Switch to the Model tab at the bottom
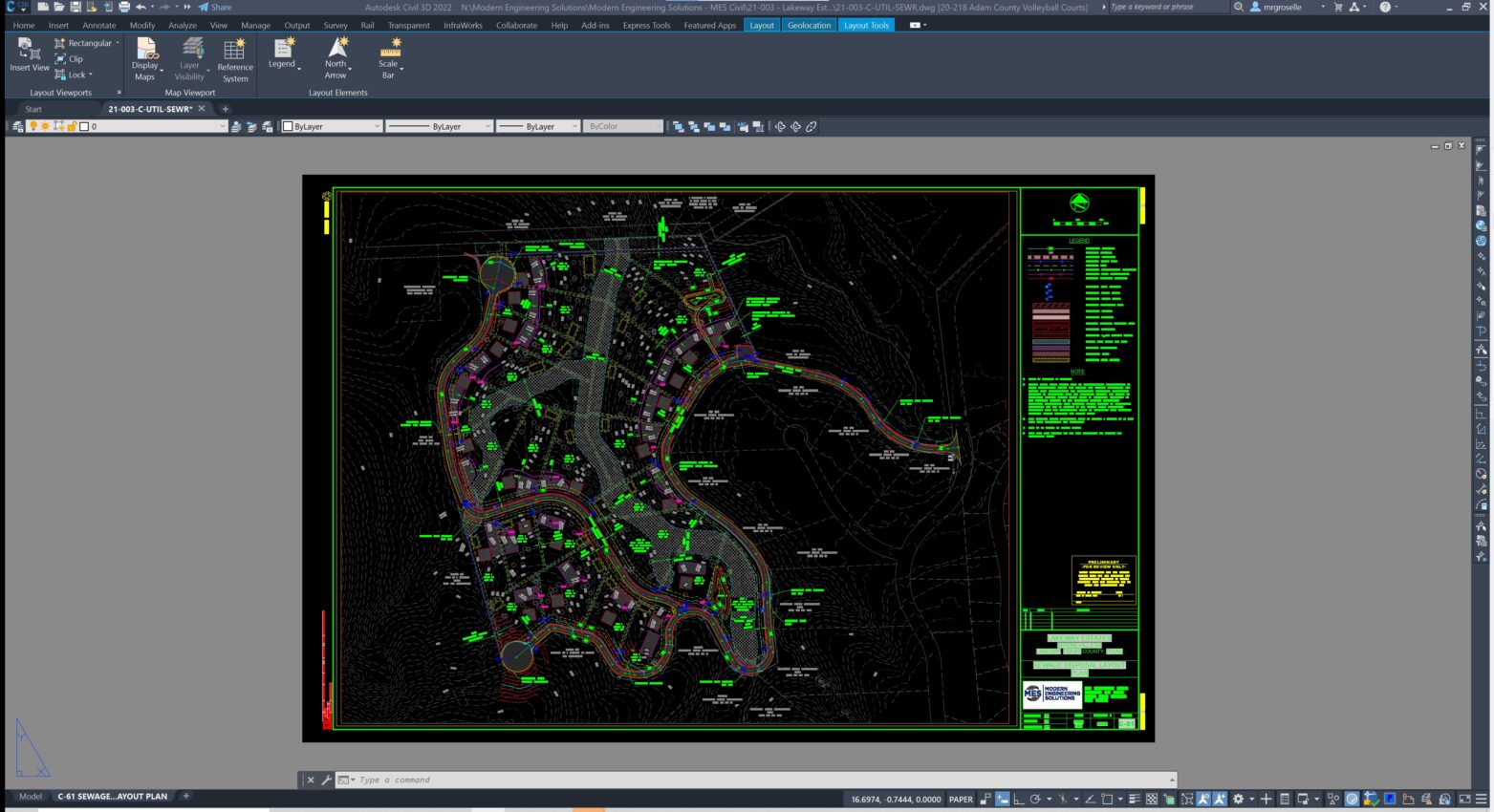 click(x=30, y=796)
